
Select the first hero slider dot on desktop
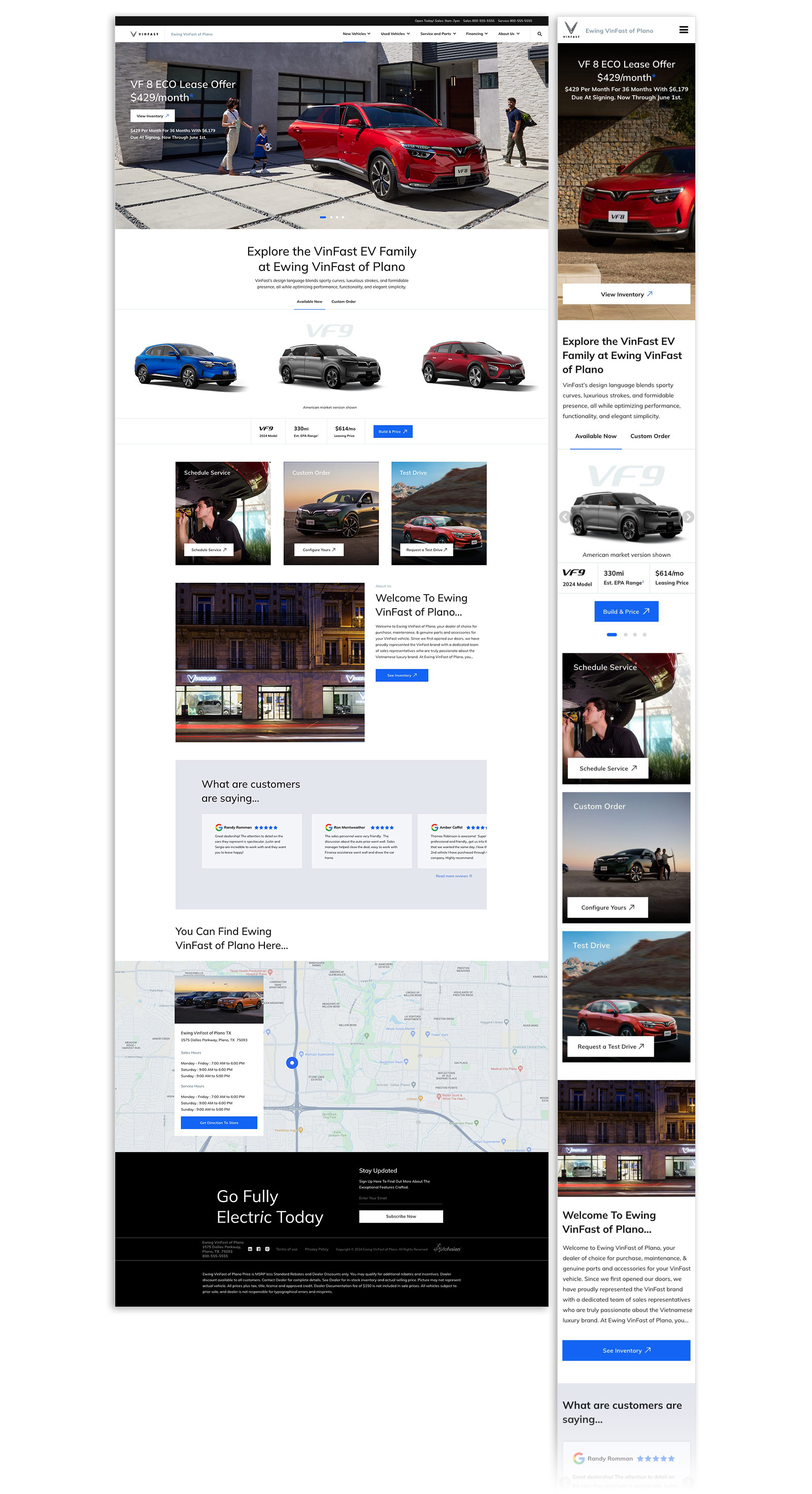[322, 217]
